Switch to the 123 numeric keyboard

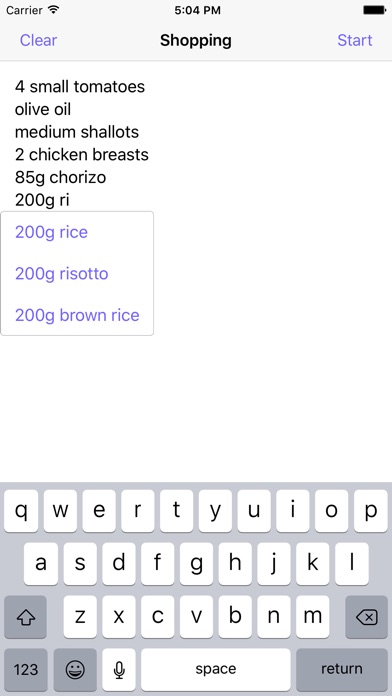click(26, 669)
